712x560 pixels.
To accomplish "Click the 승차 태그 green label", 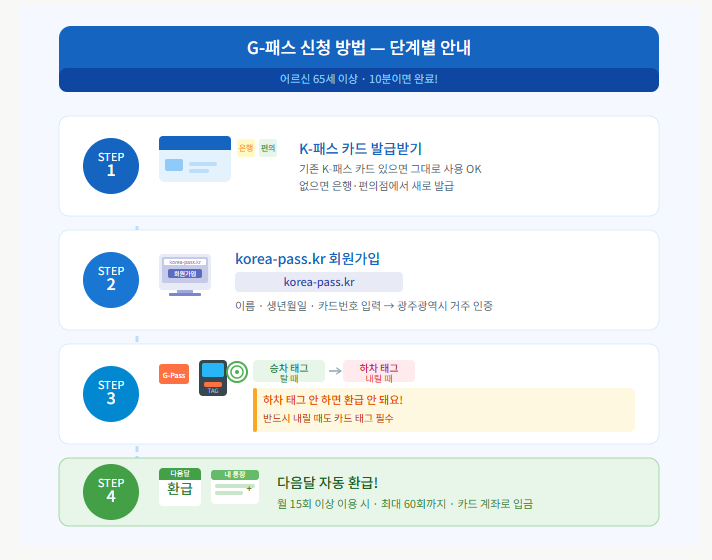I will (x=289, y=371).
